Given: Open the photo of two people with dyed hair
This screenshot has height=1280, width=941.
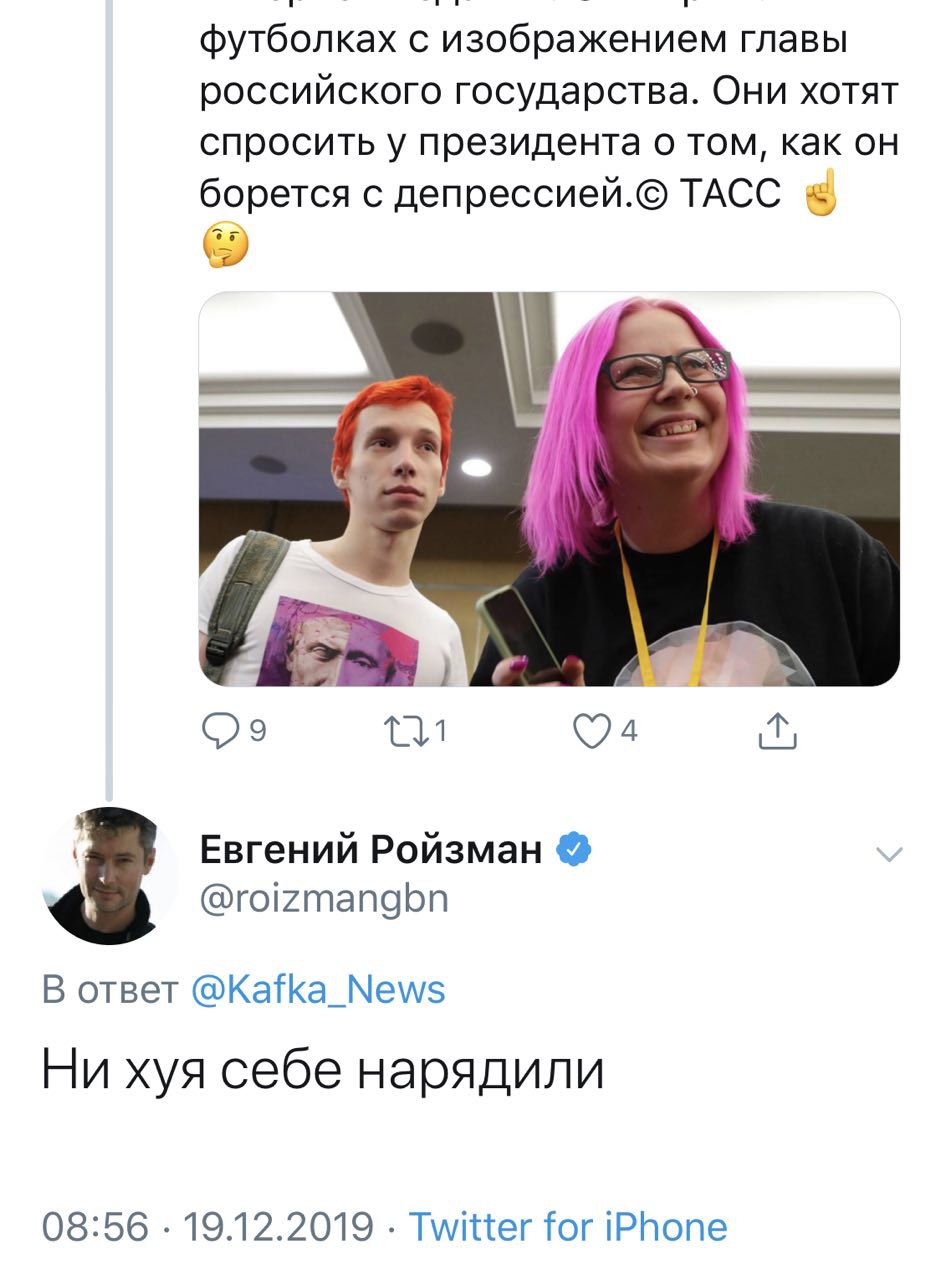Looking at the screenshot, I should pos(549,489).
